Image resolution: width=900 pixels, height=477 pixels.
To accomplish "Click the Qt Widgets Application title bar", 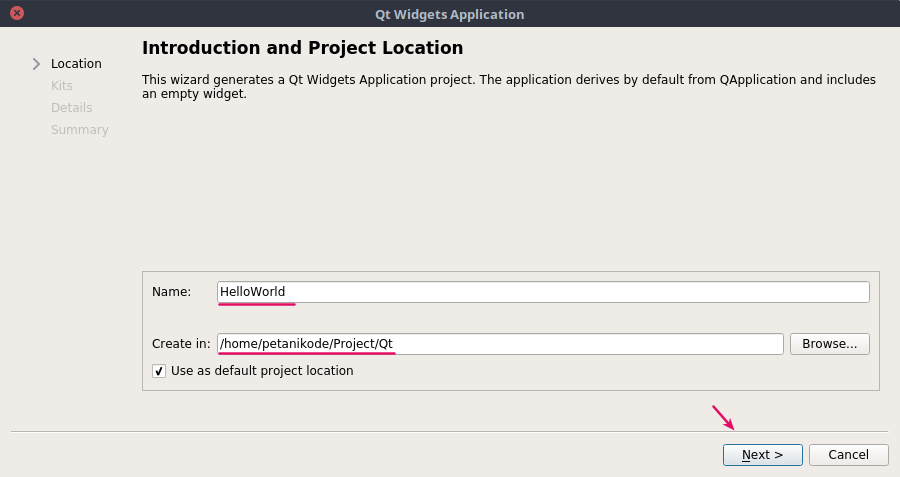I will (450, 14).
